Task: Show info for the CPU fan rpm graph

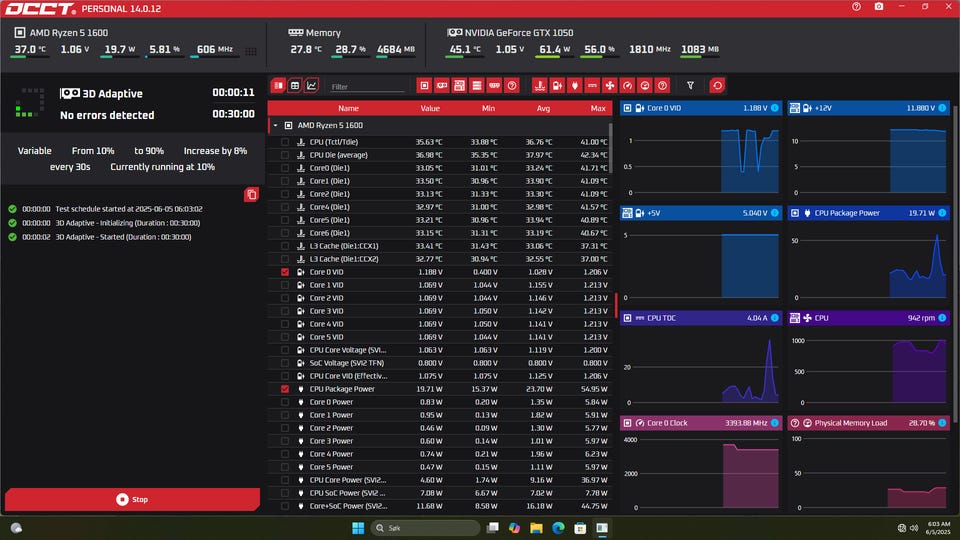Action: pos(942,318)
